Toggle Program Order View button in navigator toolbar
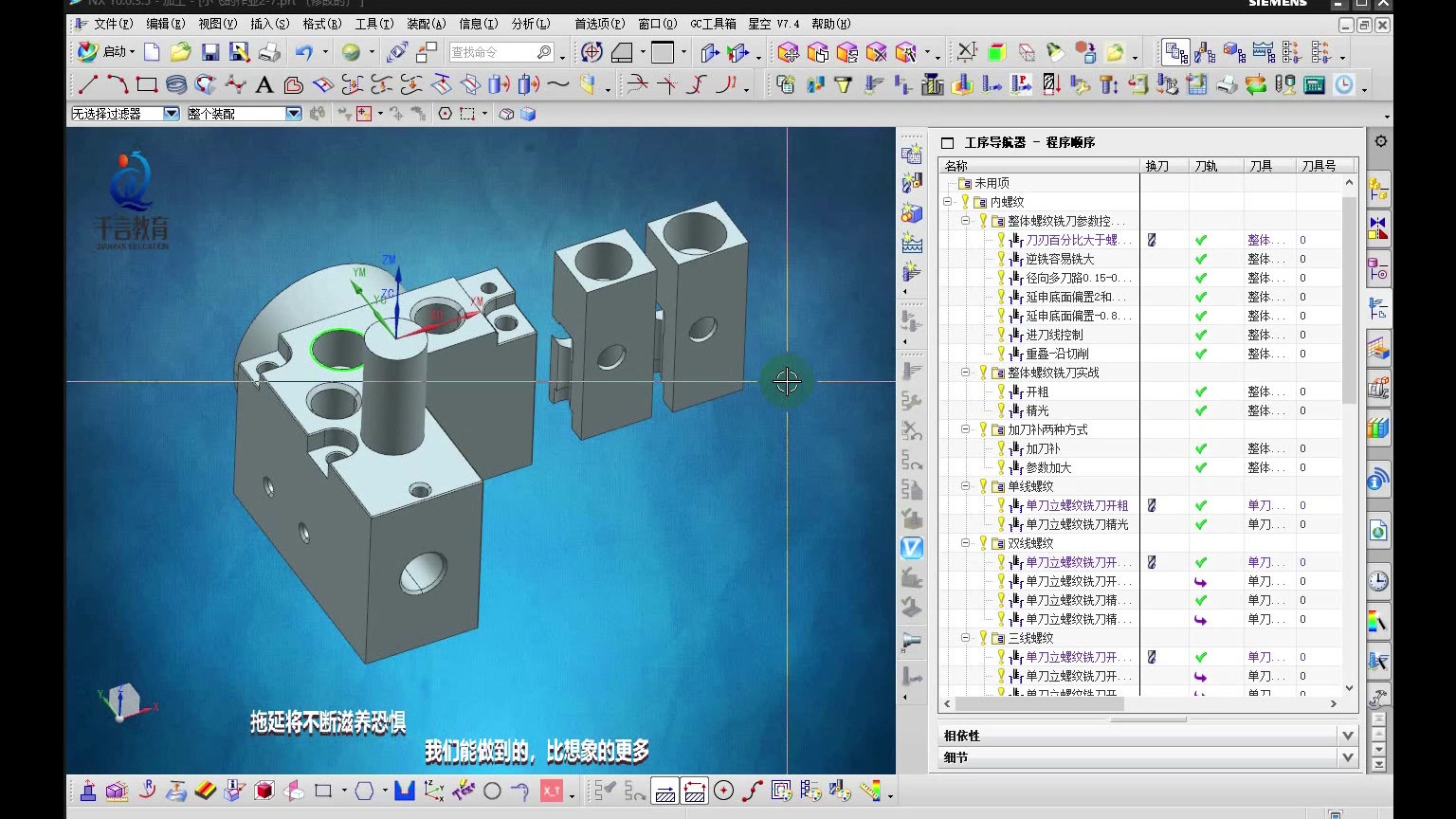Viewport: 1456px width, 819px height. [1176, 52]
